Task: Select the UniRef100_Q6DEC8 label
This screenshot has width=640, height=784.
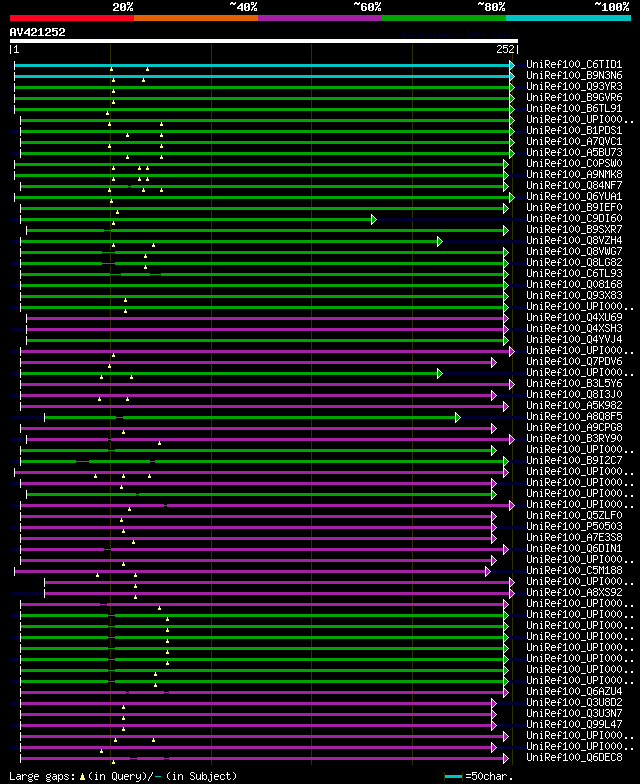Action: [x=574, y=758]
